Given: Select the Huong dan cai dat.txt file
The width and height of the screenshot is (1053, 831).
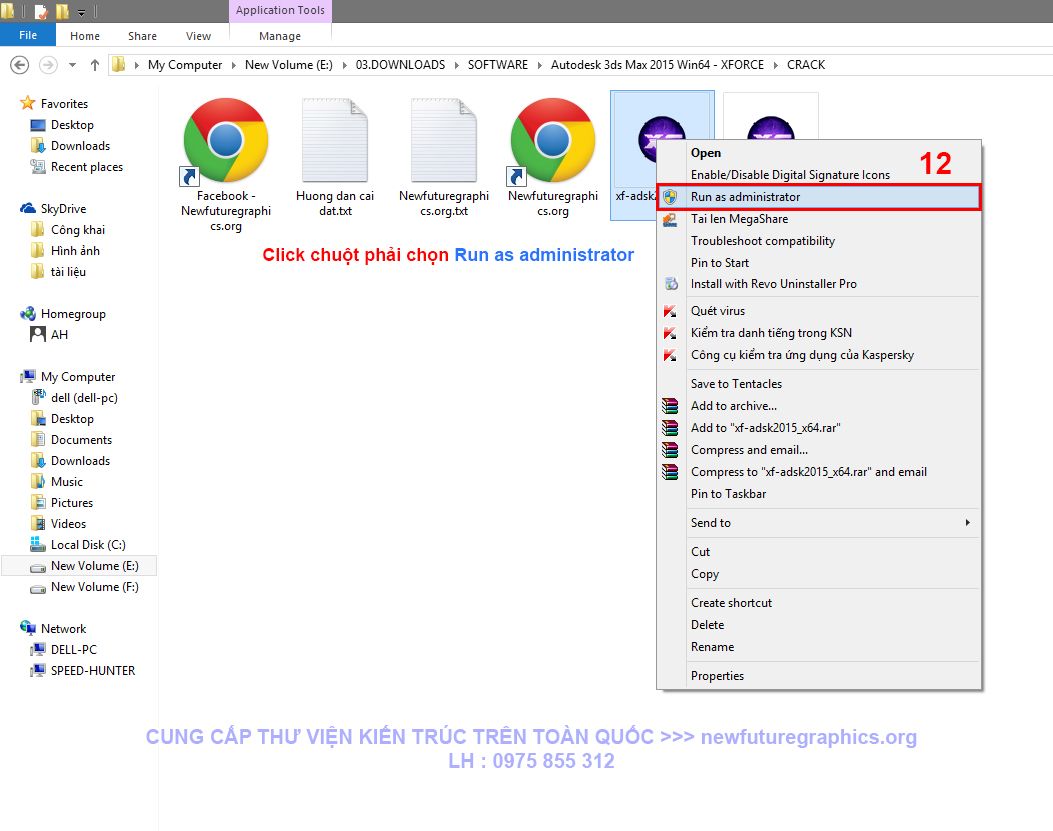Looking at the screenshot, I should 335,157.
